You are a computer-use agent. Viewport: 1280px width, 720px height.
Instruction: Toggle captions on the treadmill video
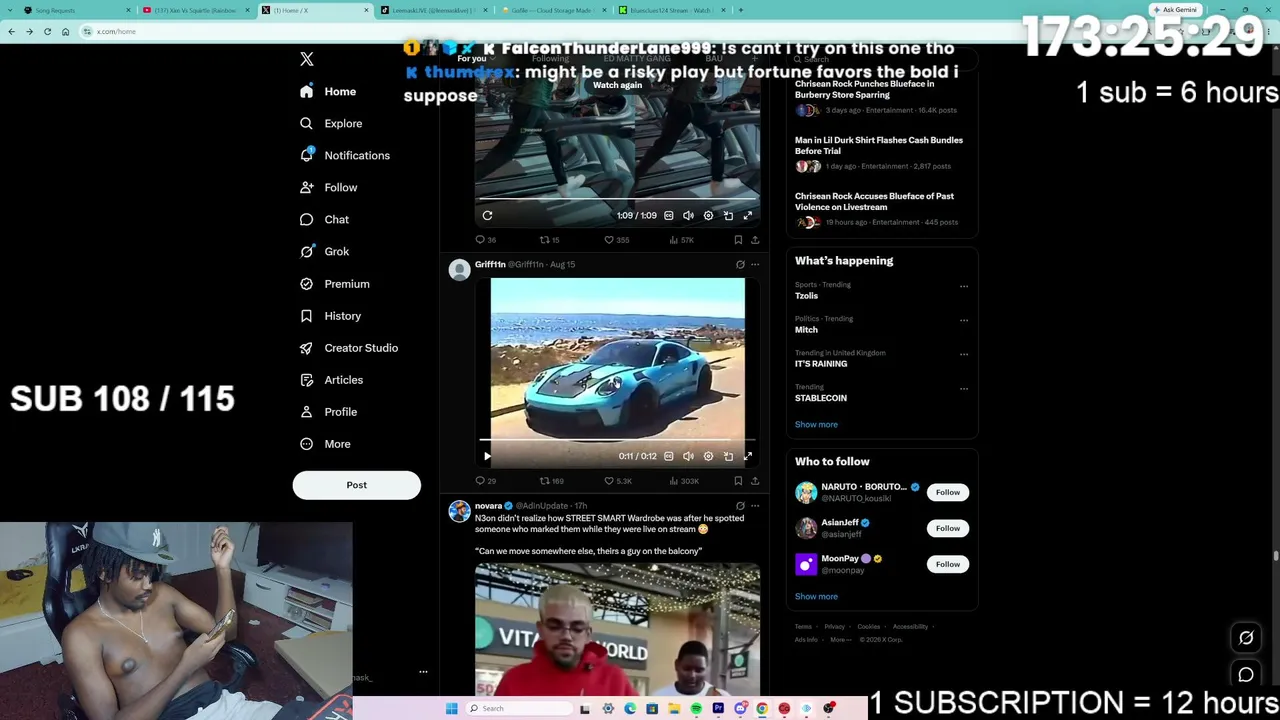click(x=669, y=215)
